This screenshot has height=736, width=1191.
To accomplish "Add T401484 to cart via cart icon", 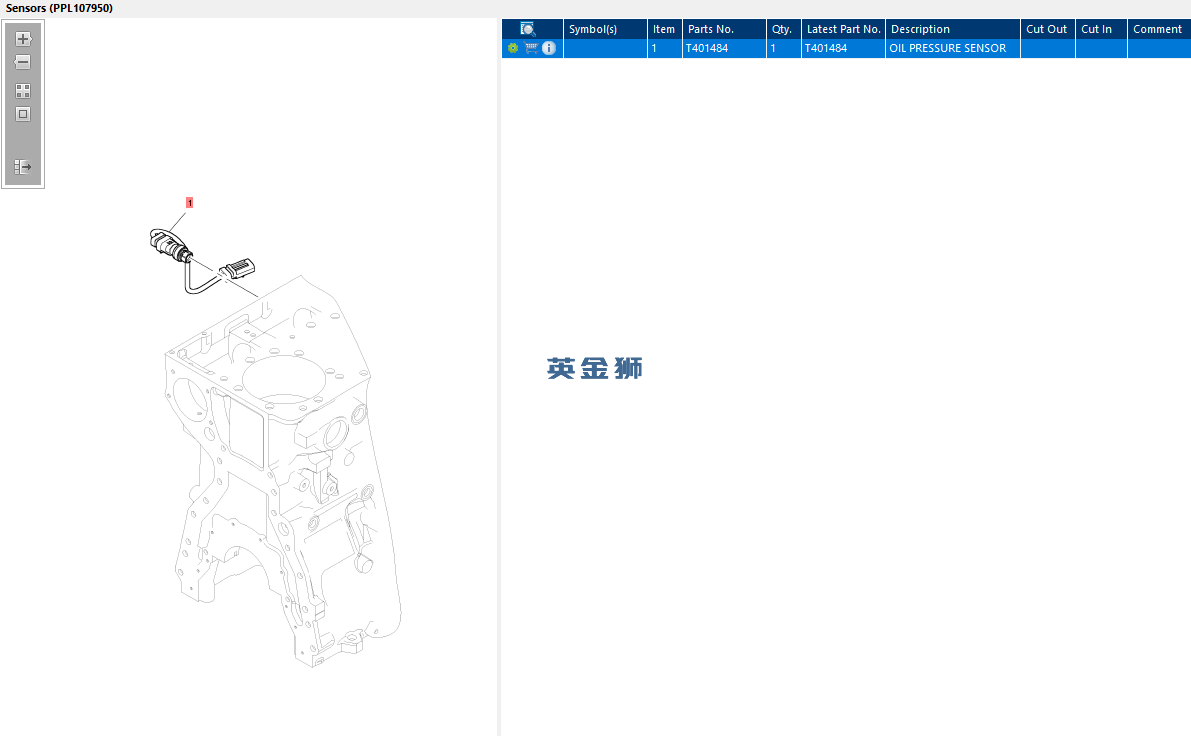I will click(x=531, y=48).
